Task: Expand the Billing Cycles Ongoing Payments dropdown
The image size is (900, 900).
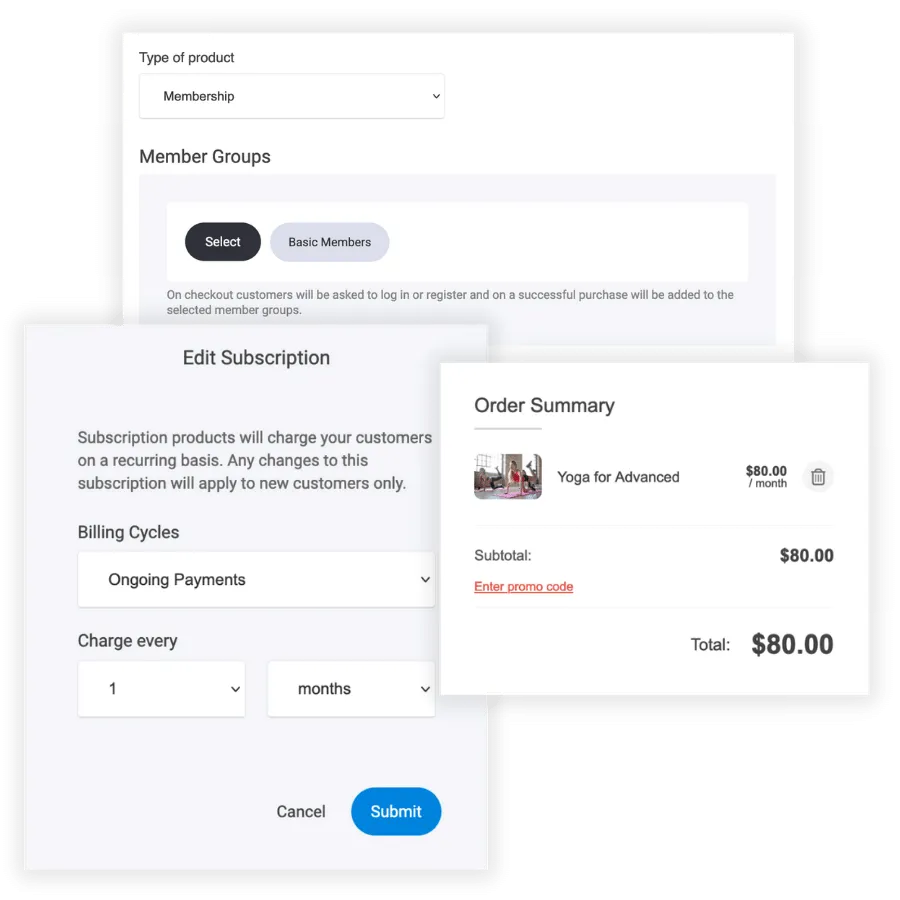Action: click(x=256, y=579)
